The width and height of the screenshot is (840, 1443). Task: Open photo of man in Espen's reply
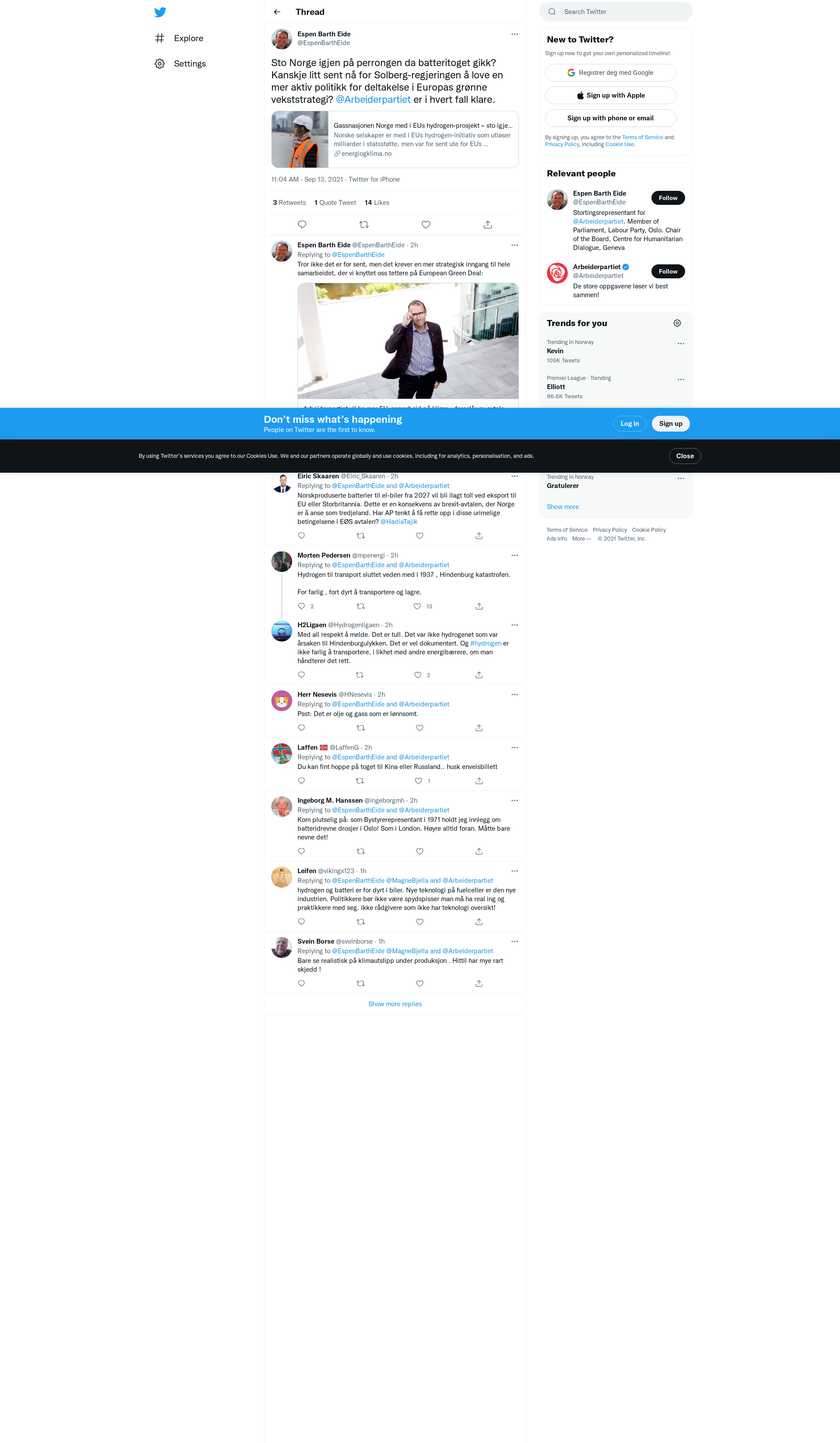tap(408, 341)
